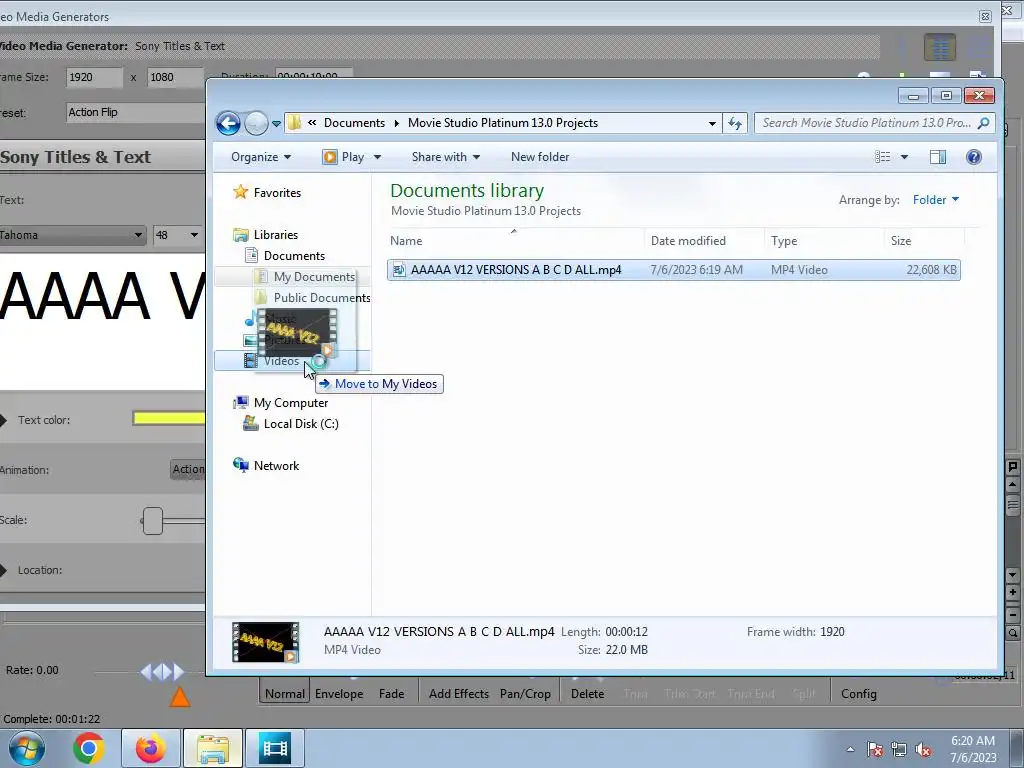Click the New folder button
This screenshot has width=1024, height=768.
coord(539,157)
